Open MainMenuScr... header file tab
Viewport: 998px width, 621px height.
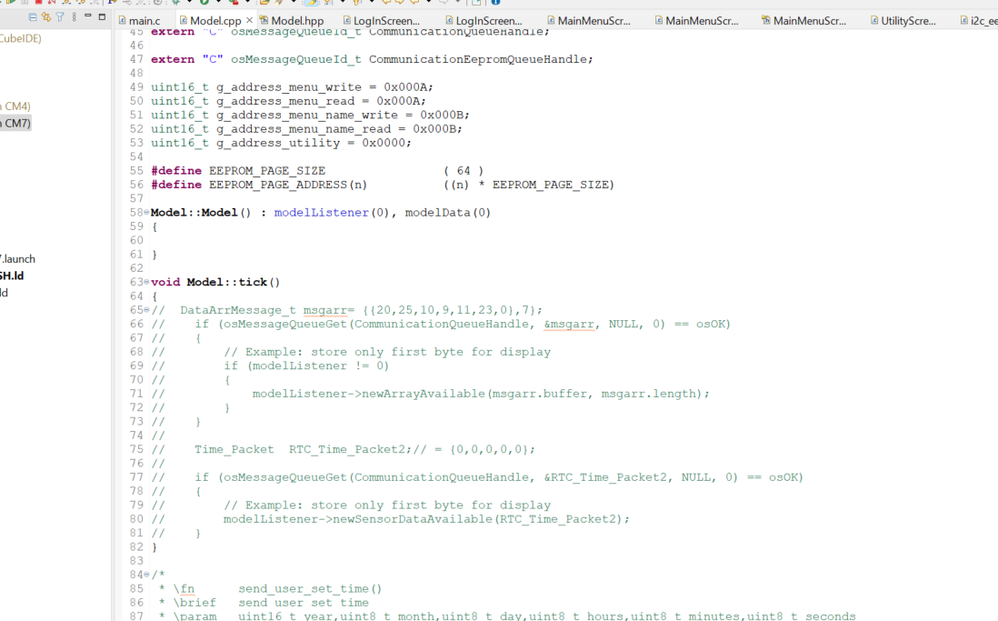804,20
